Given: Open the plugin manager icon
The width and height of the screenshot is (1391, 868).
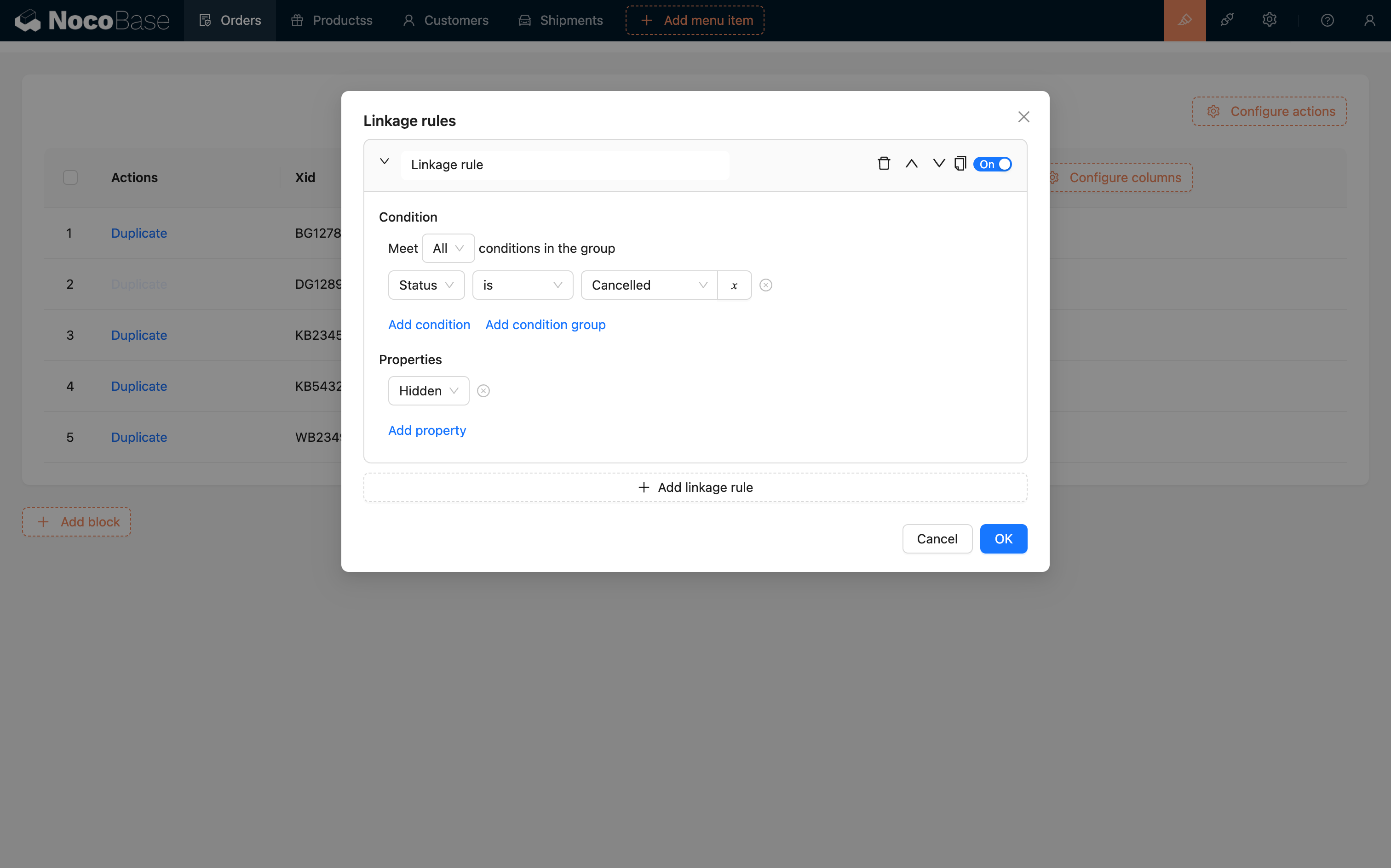Looking at the screenshot, I should point(1227,21).
